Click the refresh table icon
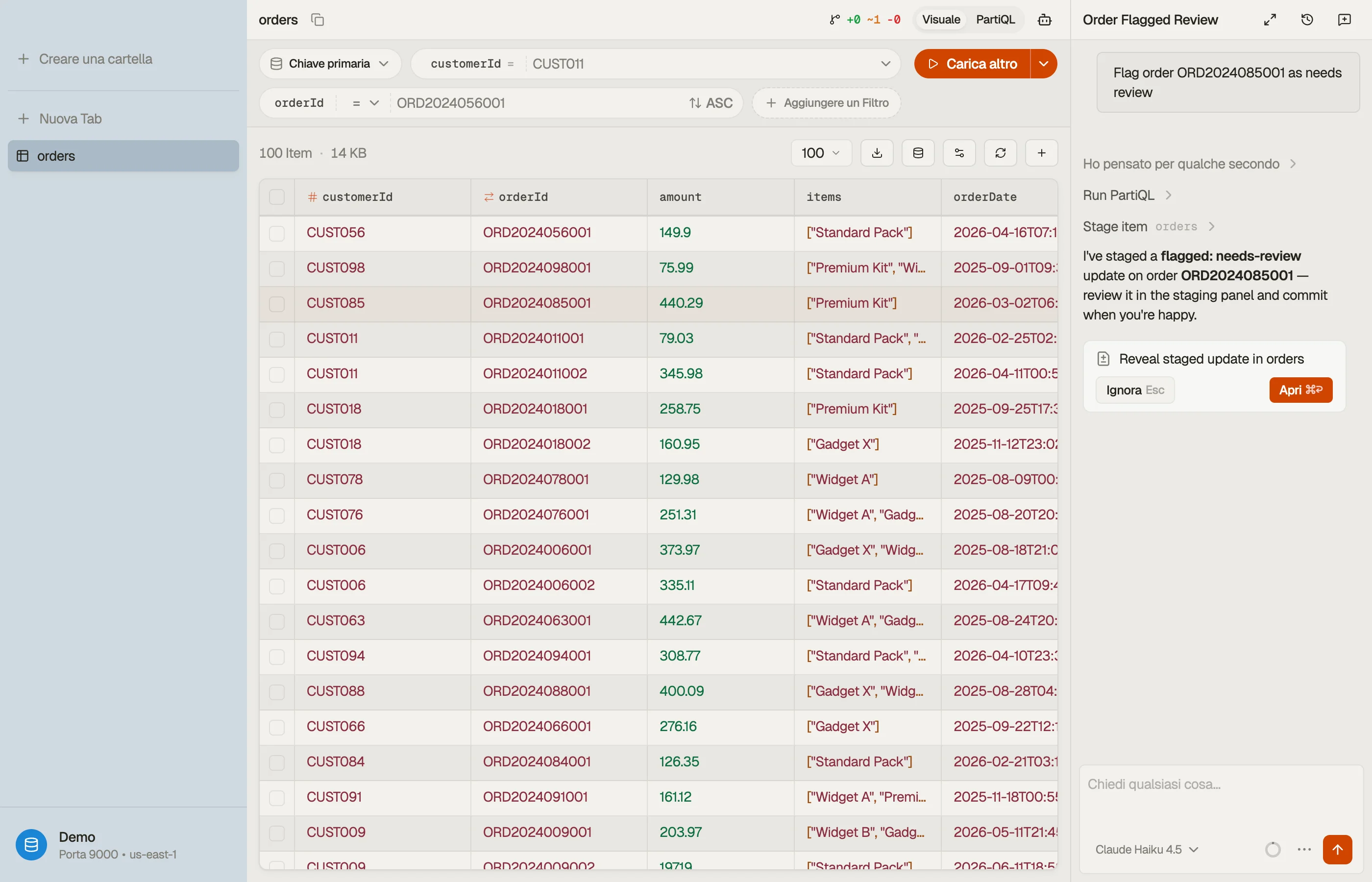Image resolution: width=1372 pixels, height=882 pixels. tap(1001, 153)
